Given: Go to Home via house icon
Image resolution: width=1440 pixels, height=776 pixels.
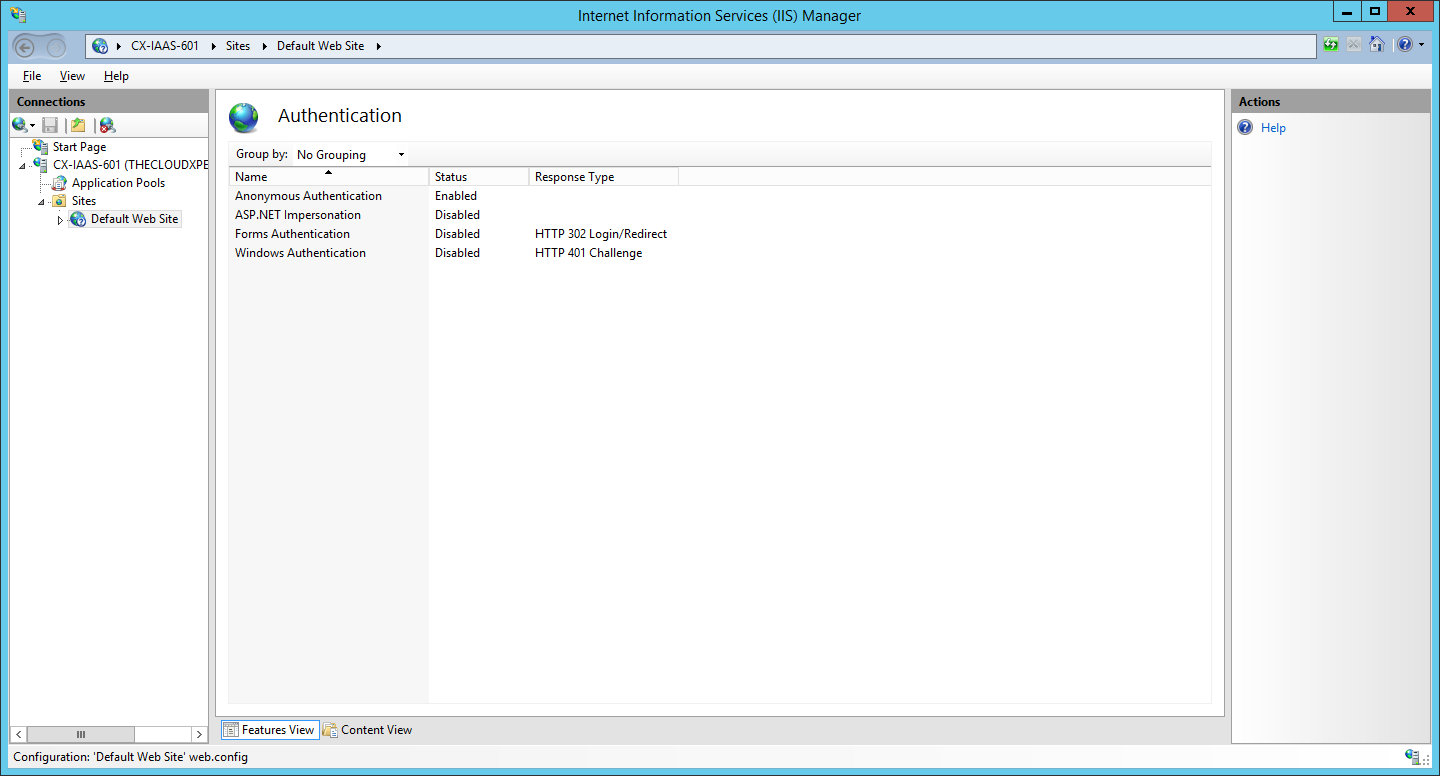Looking at the screenshot, I should click(x=1377, y=45).
